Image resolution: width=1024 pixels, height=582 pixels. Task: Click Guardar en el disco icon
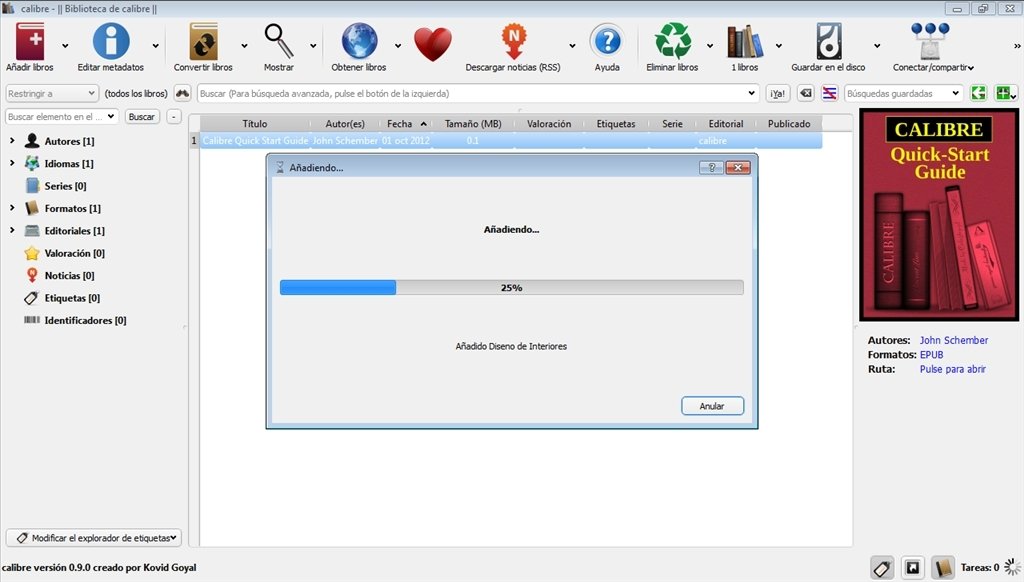point(829,41)
